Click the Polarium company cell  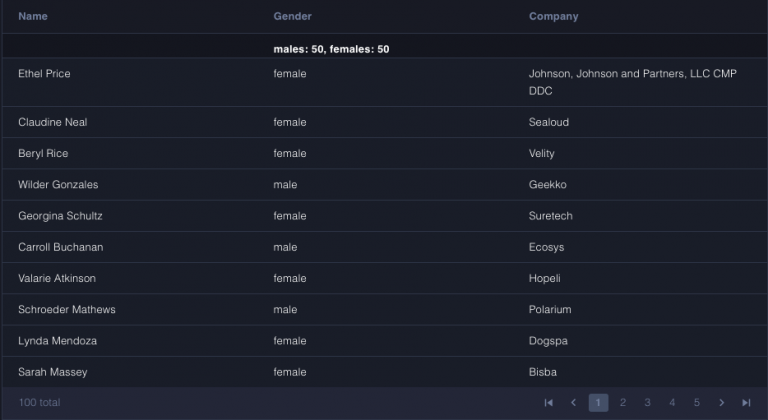(x=550, y=310)
